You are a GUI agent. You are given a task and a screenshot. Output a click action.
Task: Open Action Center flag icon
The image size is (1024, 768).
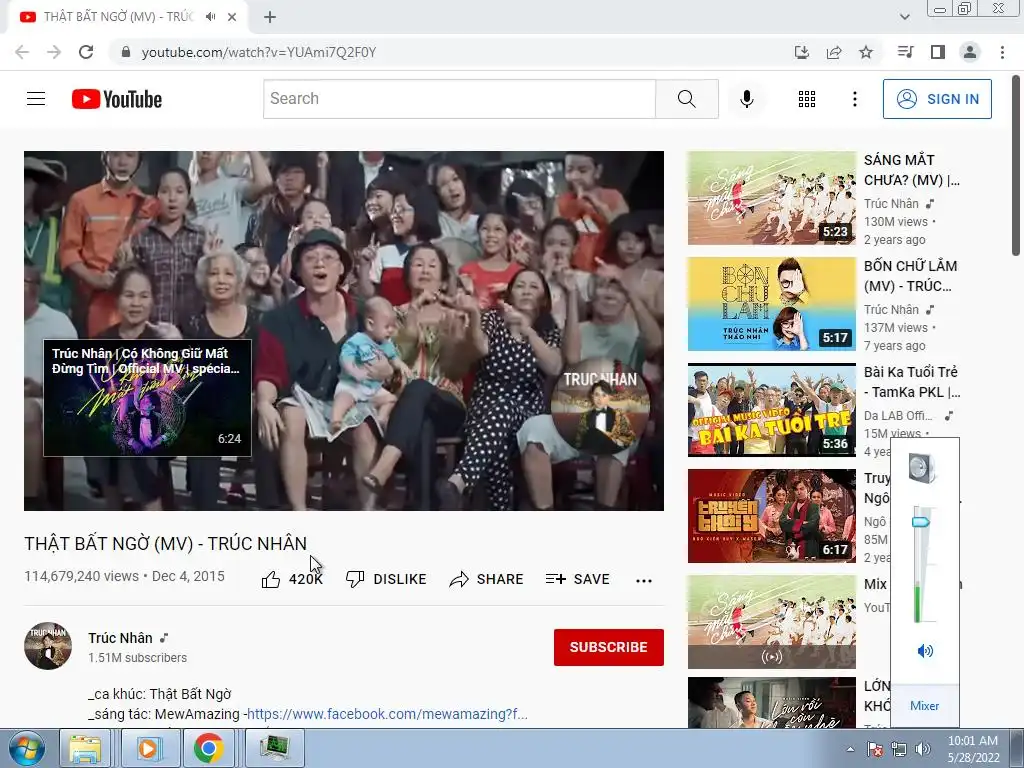point(874,749)
